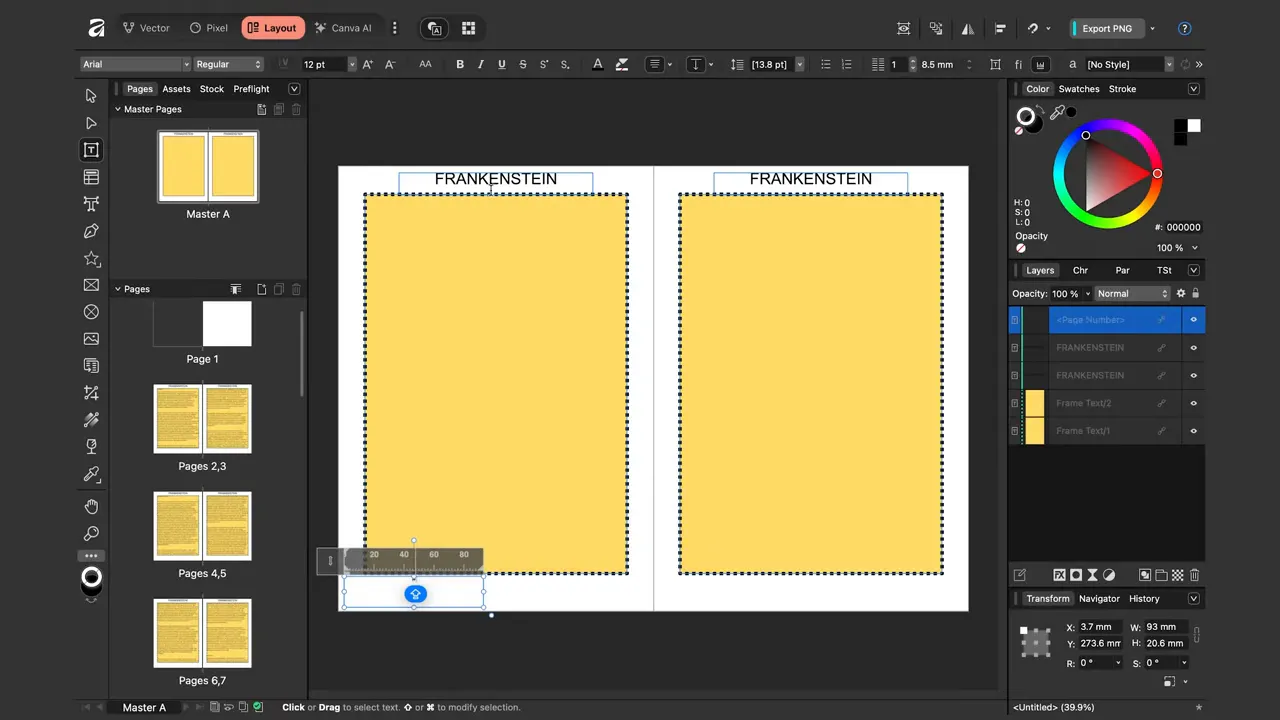Open the layer FX effects dialog

[1059, 575]
